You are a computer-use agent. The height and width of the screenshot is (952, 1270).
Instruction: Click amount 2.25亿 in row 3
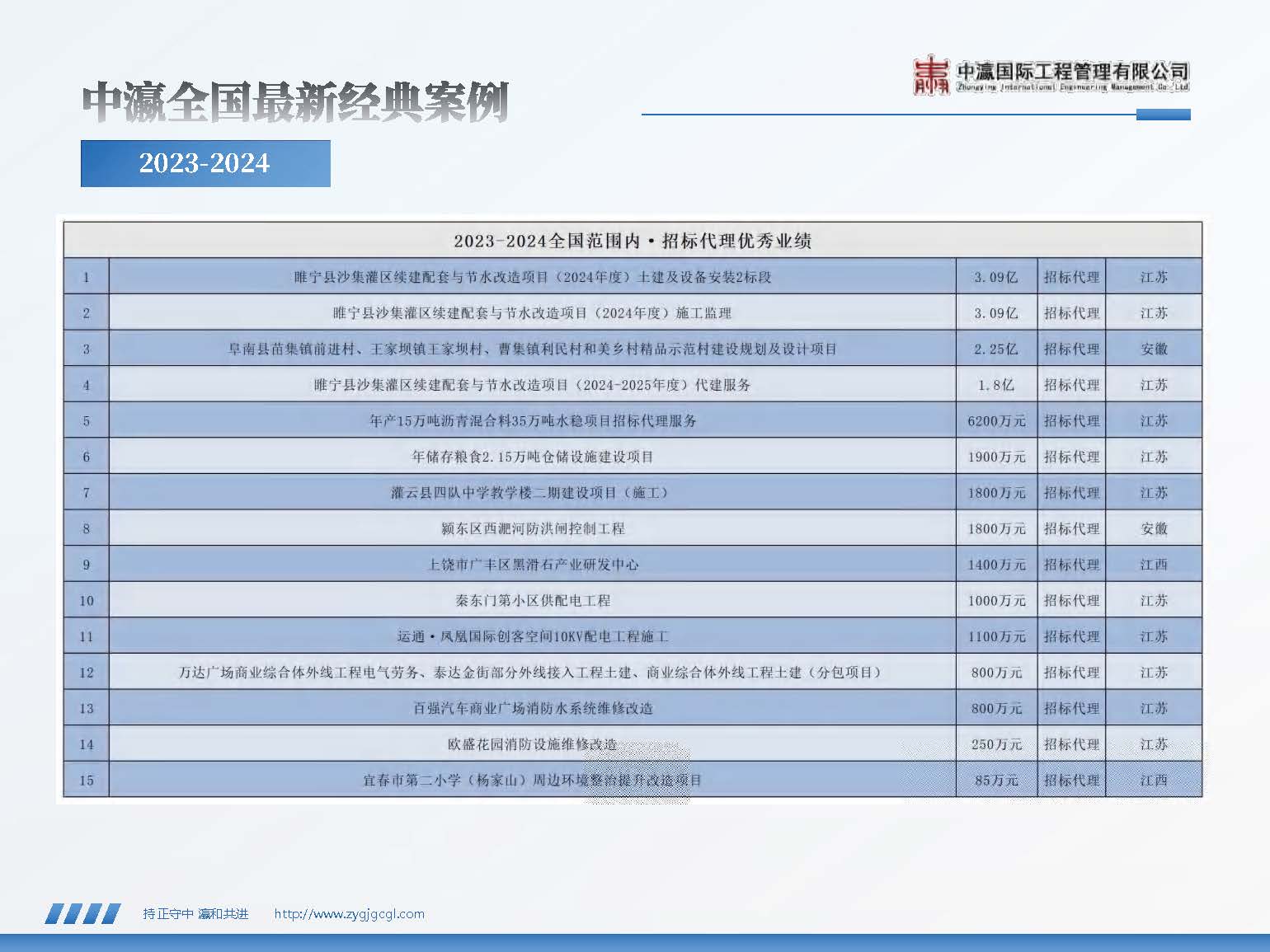pyautogui.click(x=996, y=349)
